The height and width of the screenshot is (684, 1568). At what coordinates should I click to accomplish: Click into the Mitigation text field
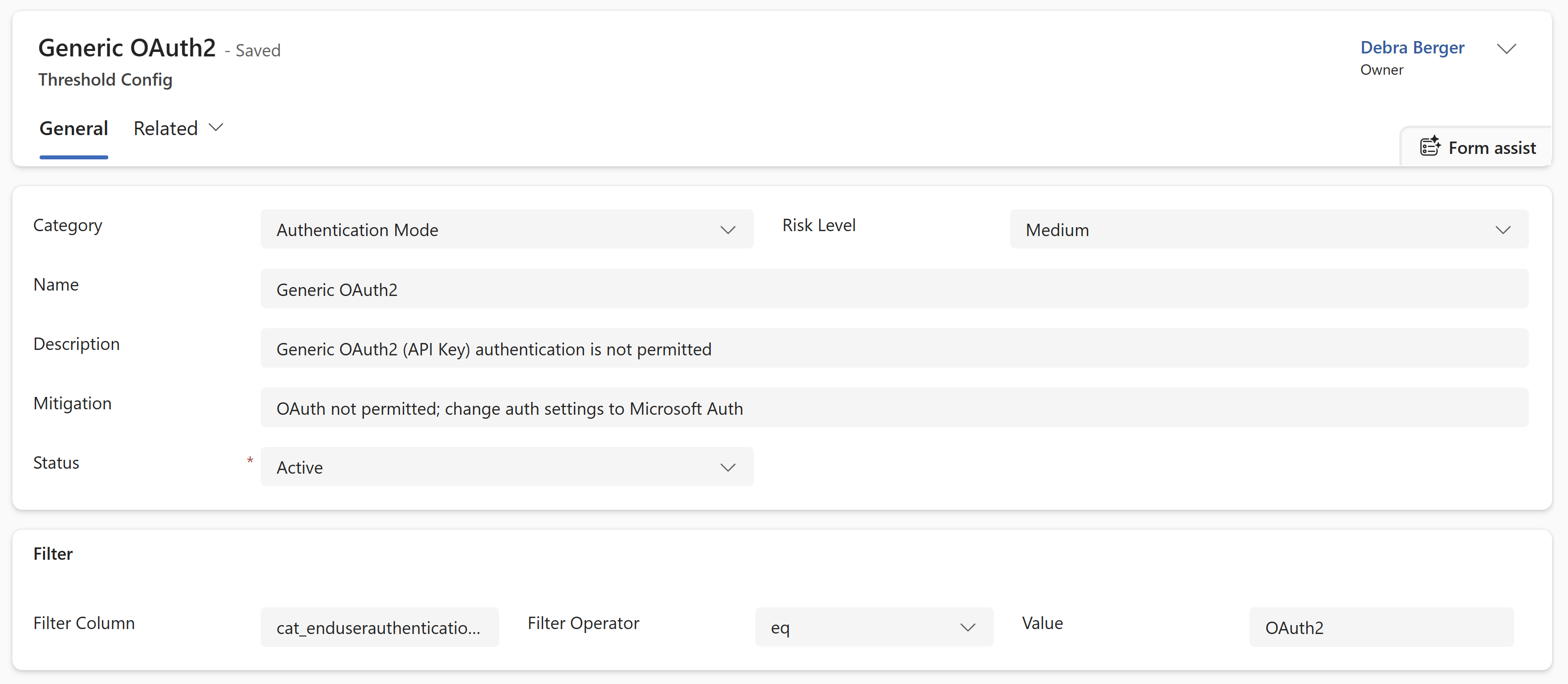(x=894, y=407)
